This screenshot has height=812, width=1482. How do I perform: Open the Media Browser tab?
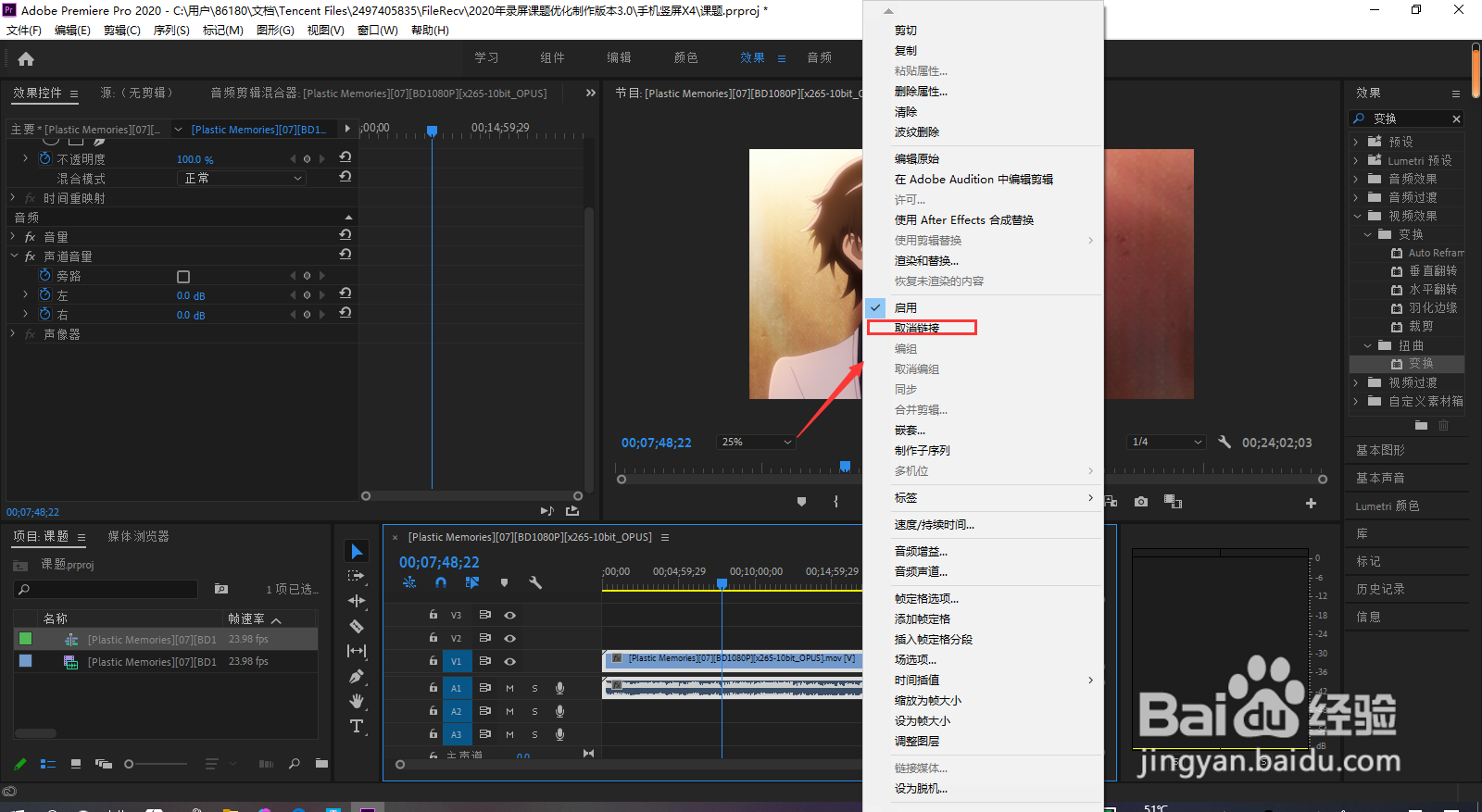click(138, 536)
